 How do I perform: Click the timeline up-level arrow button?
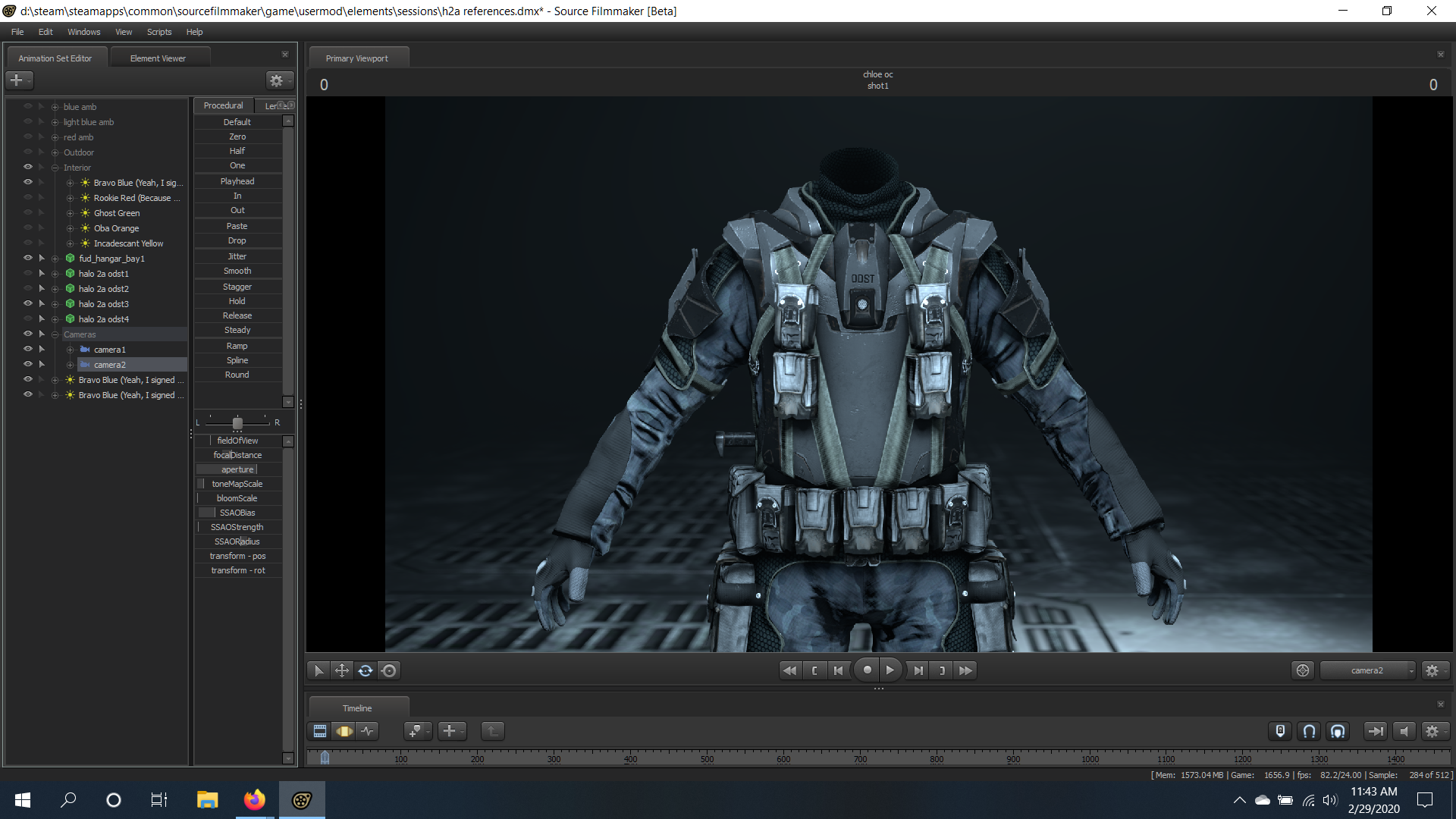tap(493, 731)
